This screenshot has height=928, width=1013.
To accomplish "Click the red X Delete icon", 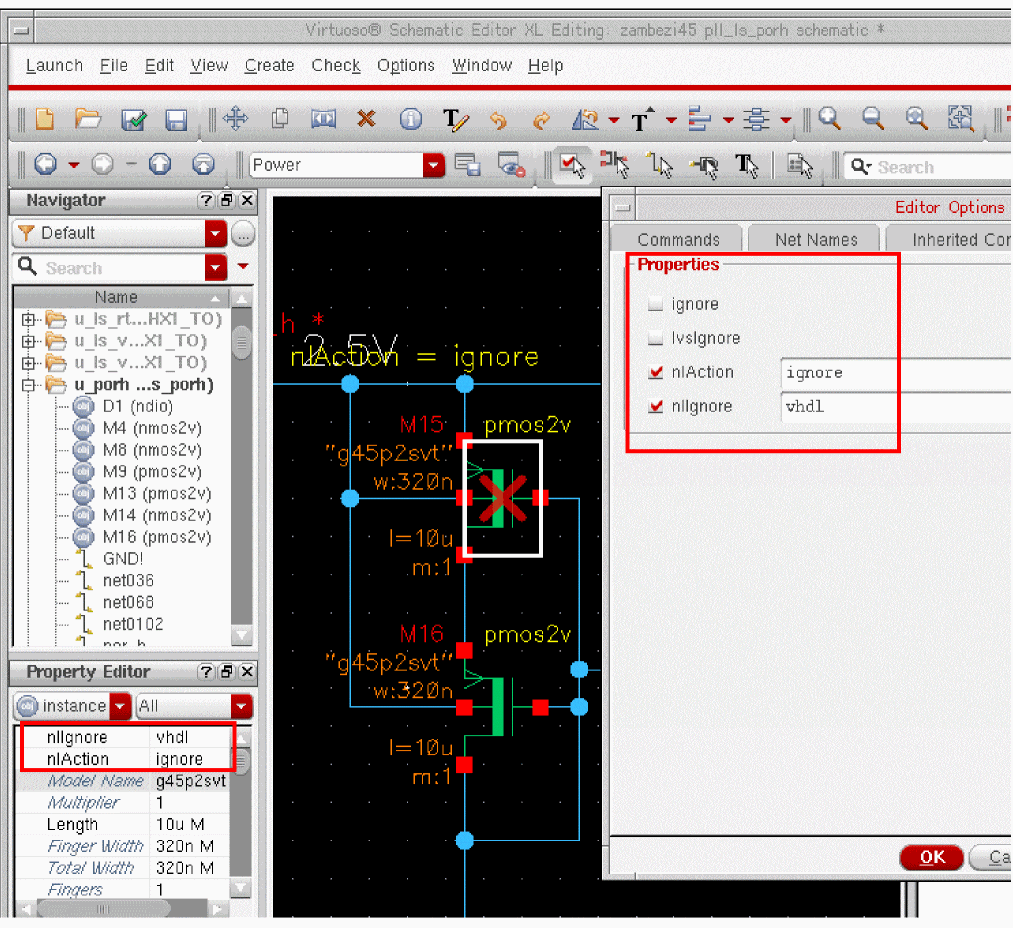I will 366,120.
